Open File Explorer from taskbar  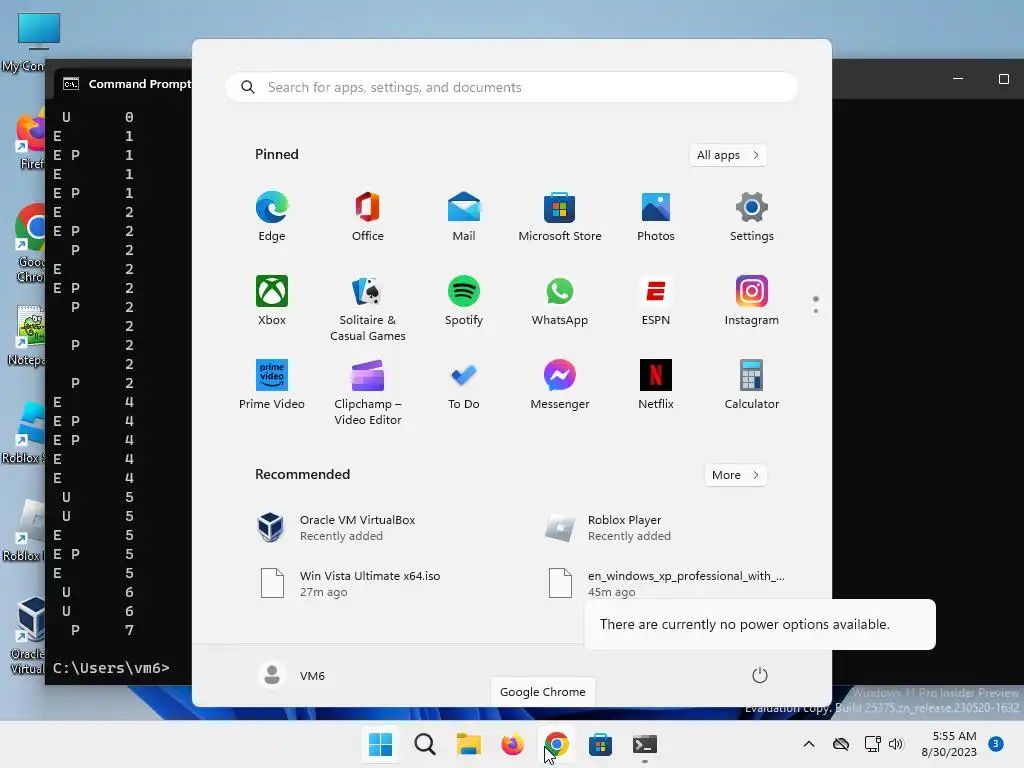tap(468, 744)
